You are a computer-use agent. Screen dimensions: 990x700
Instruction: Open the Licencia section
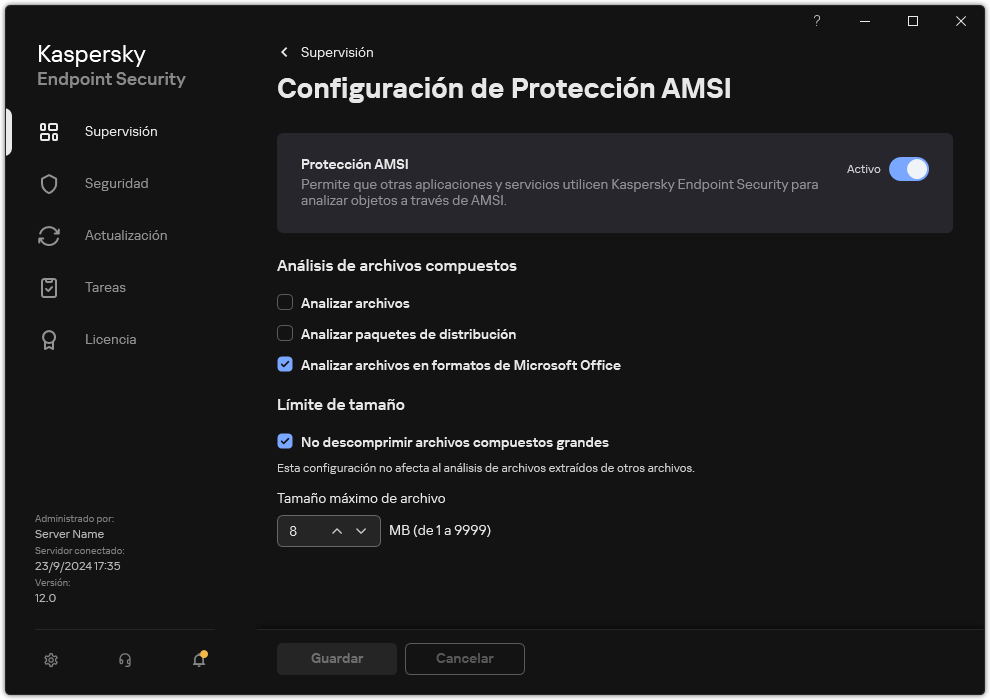pos(110,339)
